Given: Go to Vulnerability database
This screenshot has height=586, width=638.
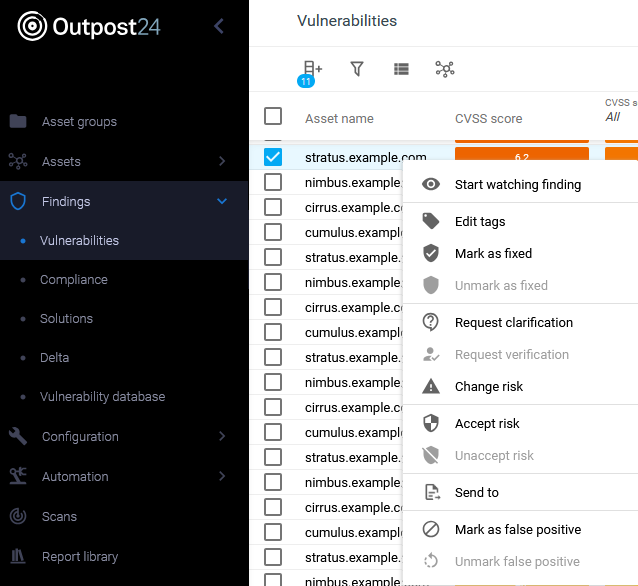Looking at the screenshot, I should click(x=102, y=397).
